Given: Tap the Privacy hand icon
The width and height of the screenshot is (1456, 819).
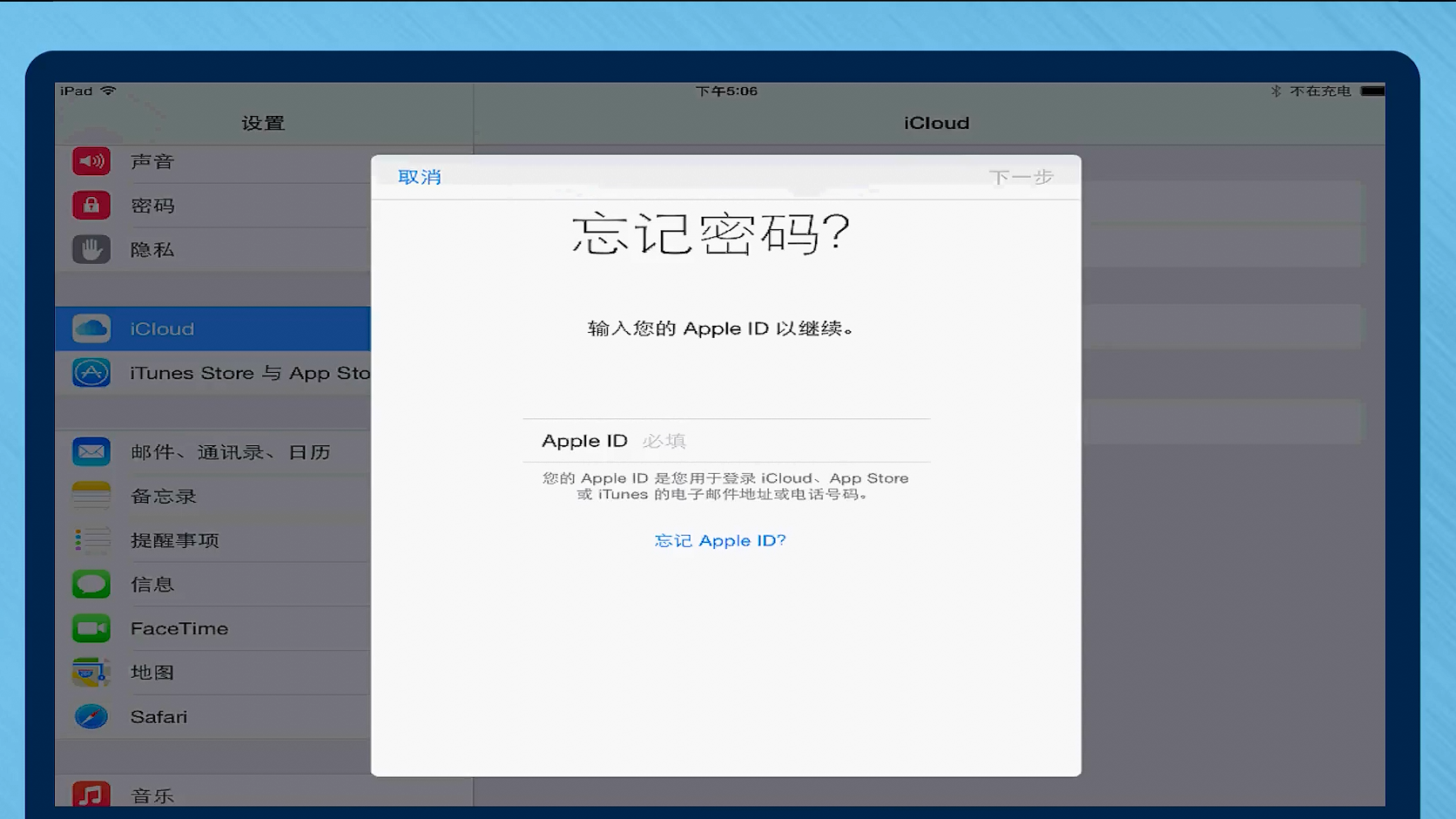Looking at the screenshot, I should pyautogui.click(x=91, y=250).
